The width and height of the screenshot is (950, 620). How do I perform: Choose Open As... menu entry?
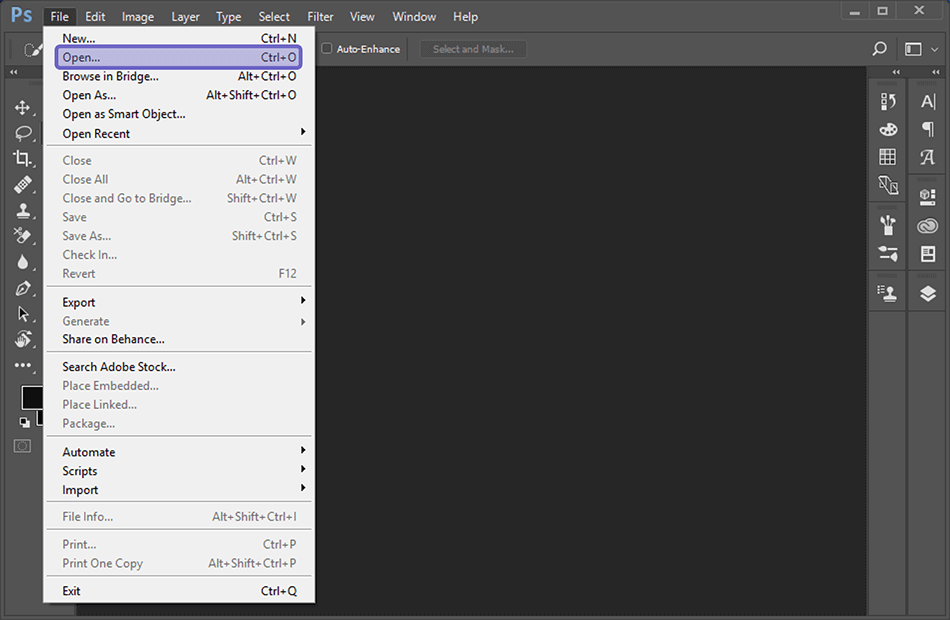(x=179, y=95)
